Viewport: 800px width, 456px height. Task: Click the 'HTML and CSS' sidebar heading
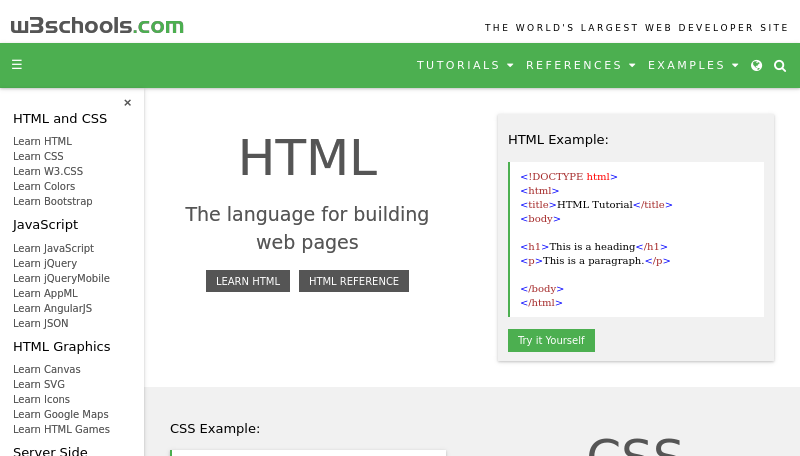(60, 118)
